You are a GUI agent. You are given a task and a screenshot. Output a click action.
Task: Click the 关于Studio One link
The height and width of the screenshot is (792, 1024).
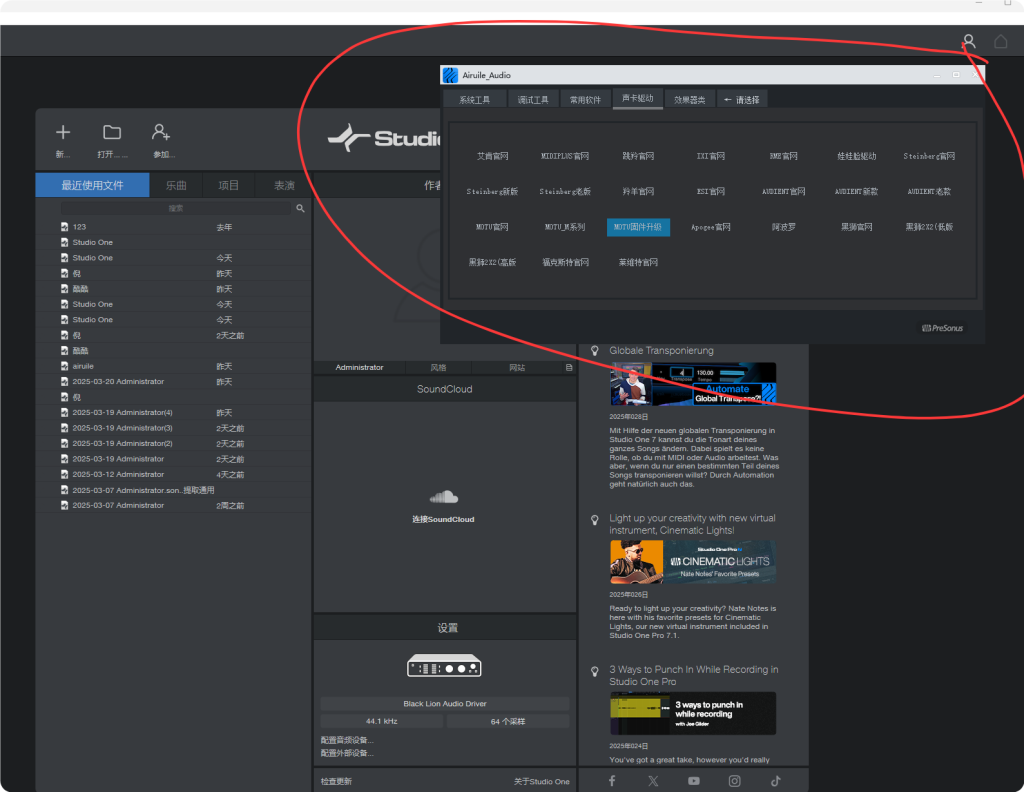tap(541, 782)
